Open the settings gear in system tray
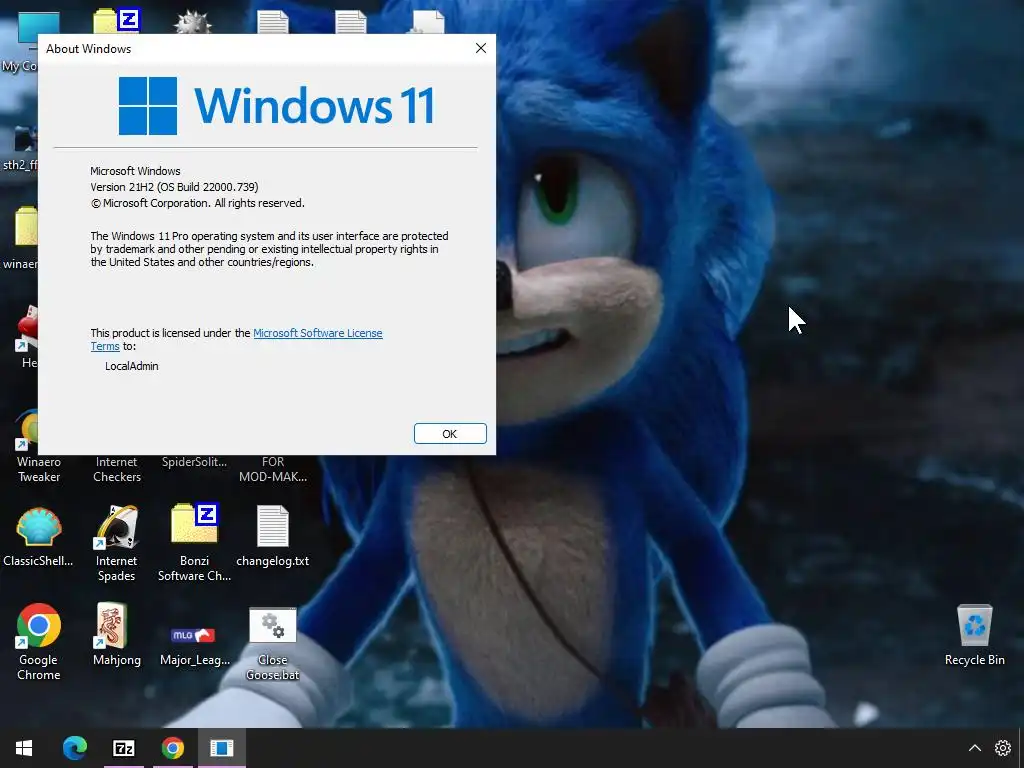Screen dimensions: 1024x768 [x=1002, y=748]
